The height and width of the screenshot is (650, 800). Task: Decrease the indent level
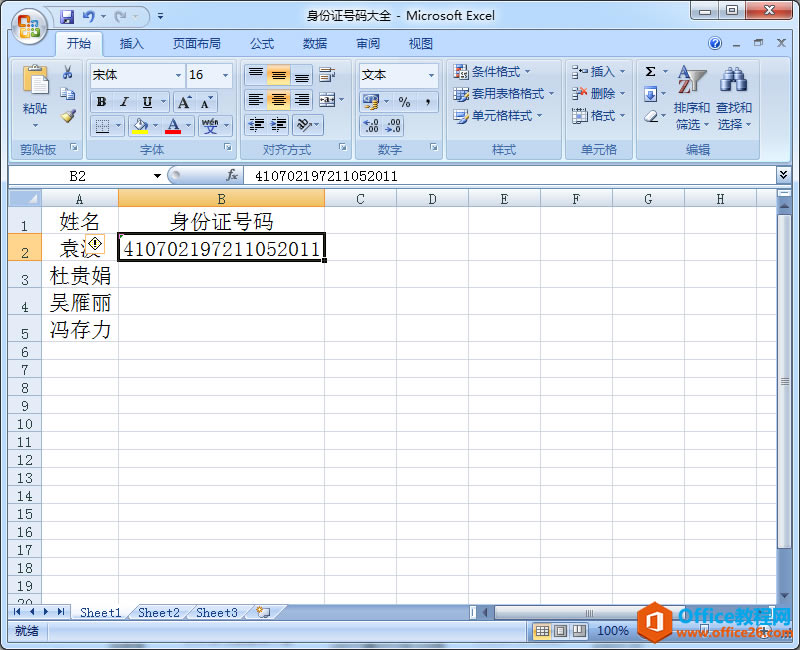coord(256,125)
